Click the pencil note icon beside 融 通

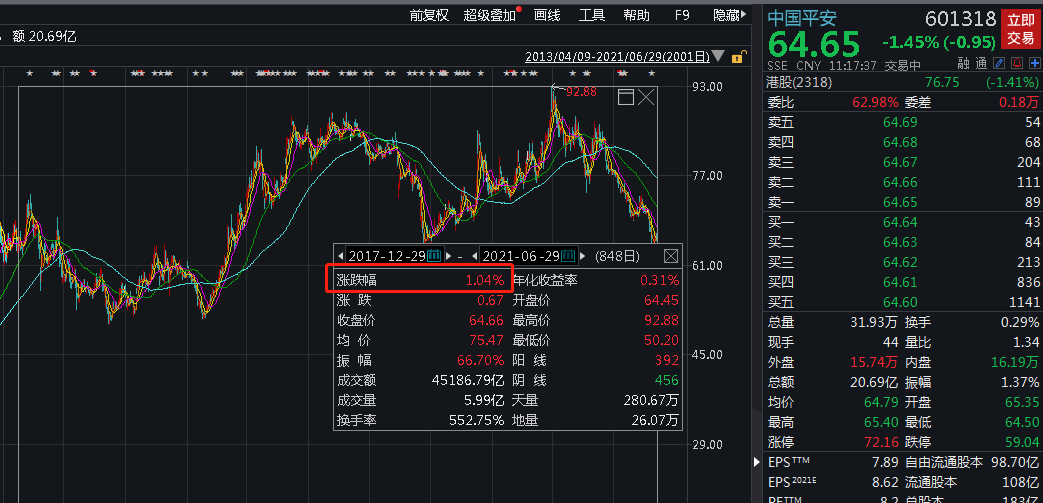pyautogui.click(x=998, y=65)
